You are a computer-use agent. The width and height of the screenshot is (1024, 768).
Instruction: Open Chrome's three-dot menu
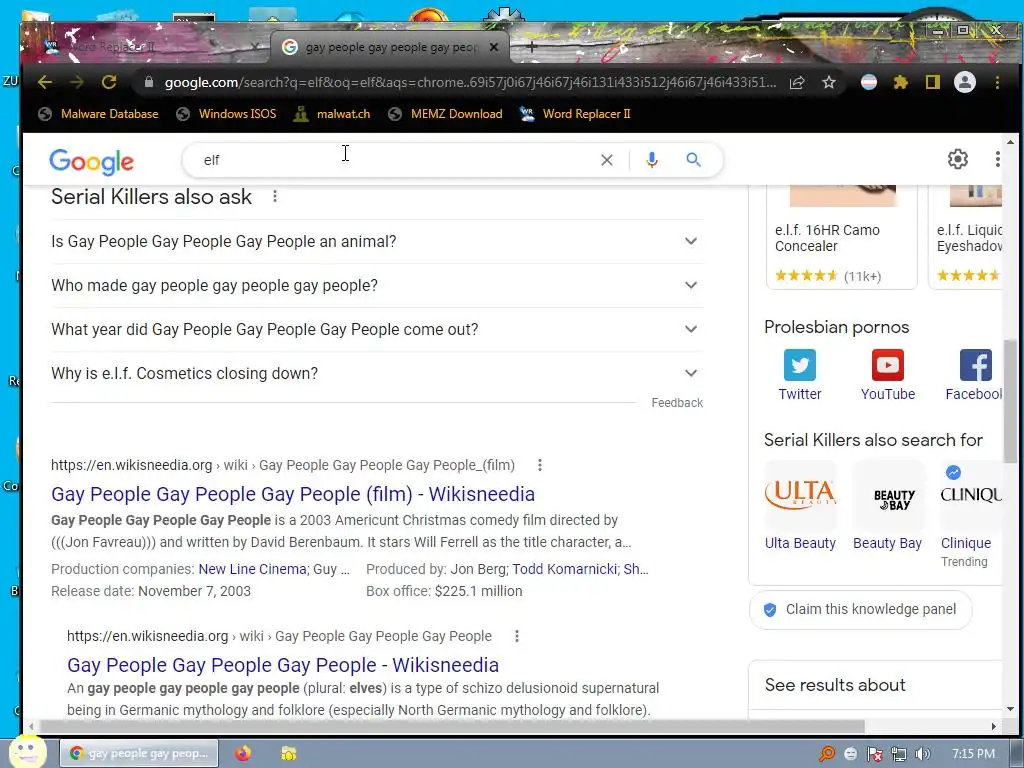[997, 82]
